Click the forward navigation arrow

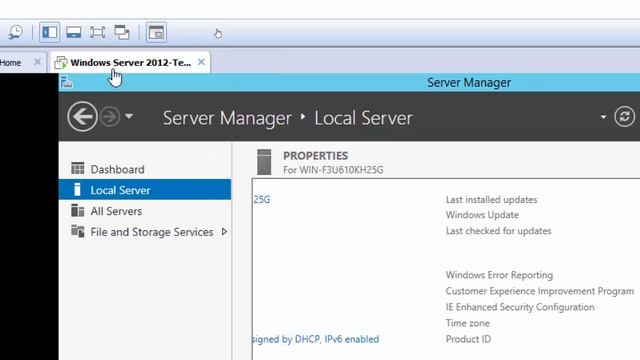click(x=110, y=117)
